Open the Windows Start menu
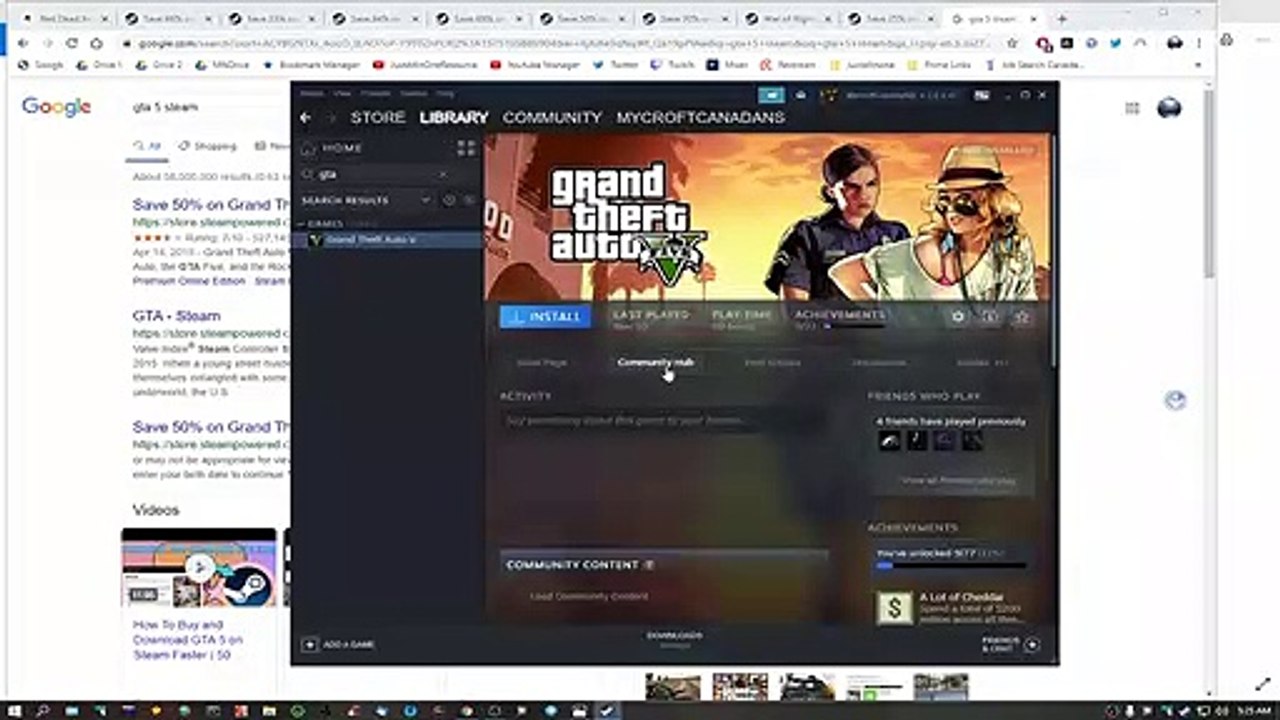Viewport: 1280px width, 720px height. 16,710
